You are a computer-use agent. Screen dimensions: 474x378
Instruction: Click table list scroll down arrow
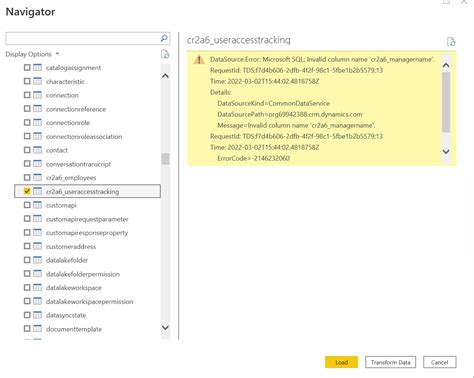(165, 327)
